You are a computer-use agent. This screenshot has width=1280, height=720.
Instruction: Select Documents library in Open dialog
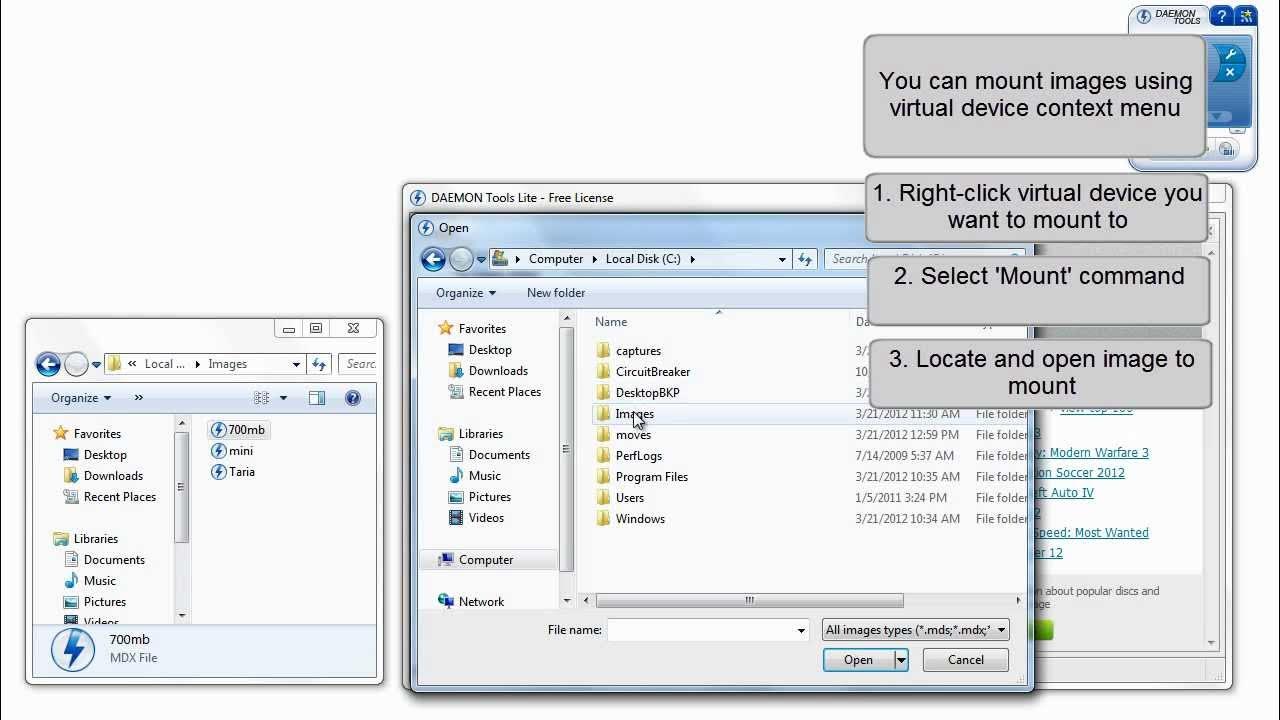(x=499, y=455)
